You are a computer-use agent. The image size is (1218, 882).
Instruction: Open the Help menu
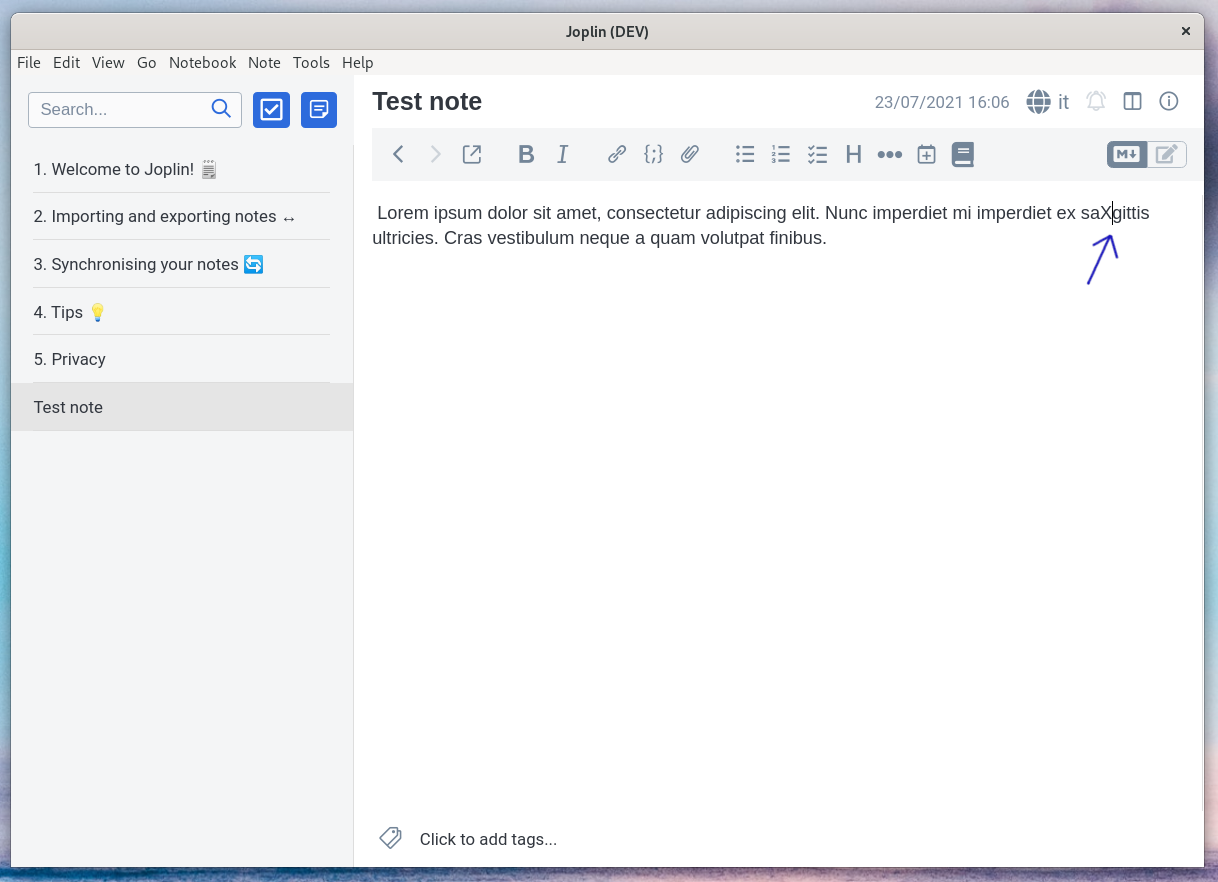click(x=358, y=62)
